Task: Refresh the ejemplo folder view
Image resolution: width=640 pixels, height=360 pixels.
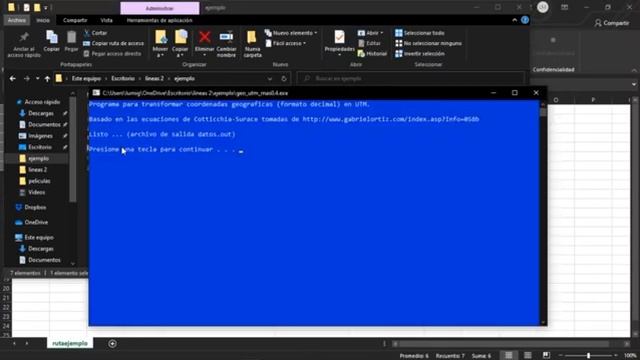Action: pos(284,78)
